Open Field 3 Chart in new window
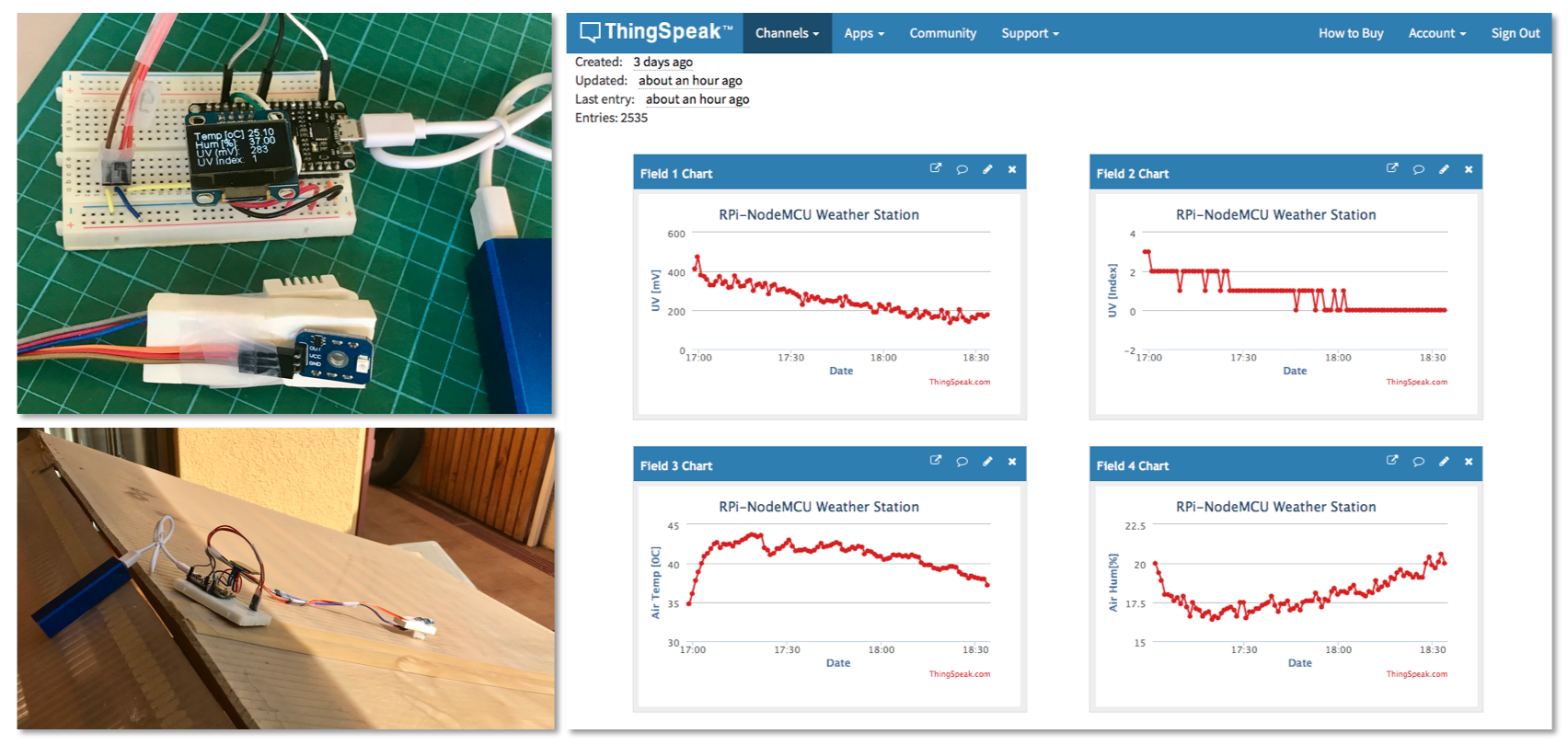Image resolution: width=1568 pixels, height=745 pixels. pos(936,460)
